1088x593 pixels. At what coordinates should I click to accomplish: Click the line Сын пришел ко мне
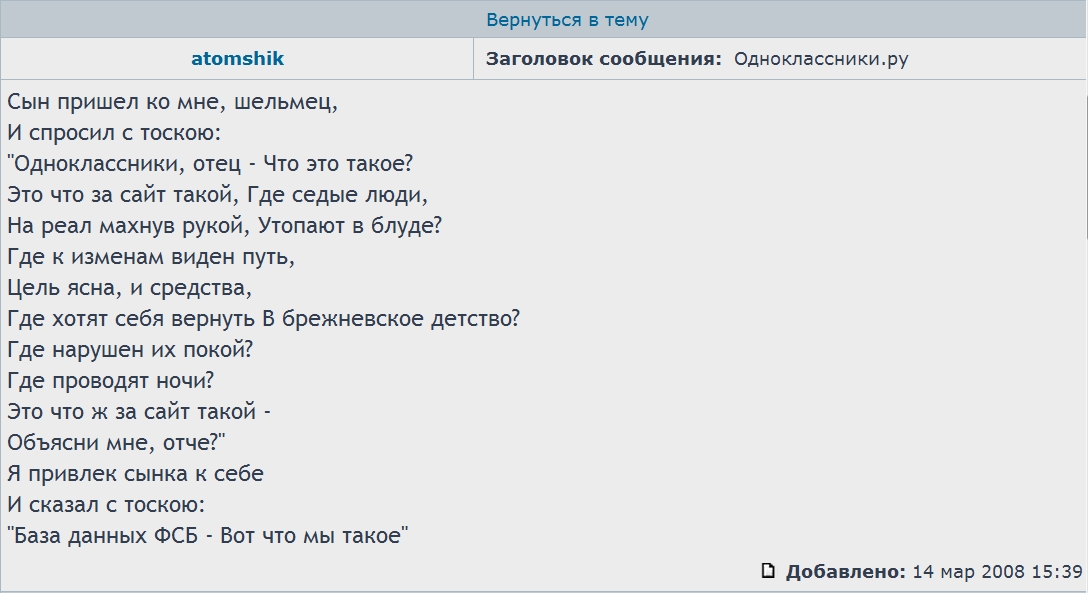(x=173, y=102)
